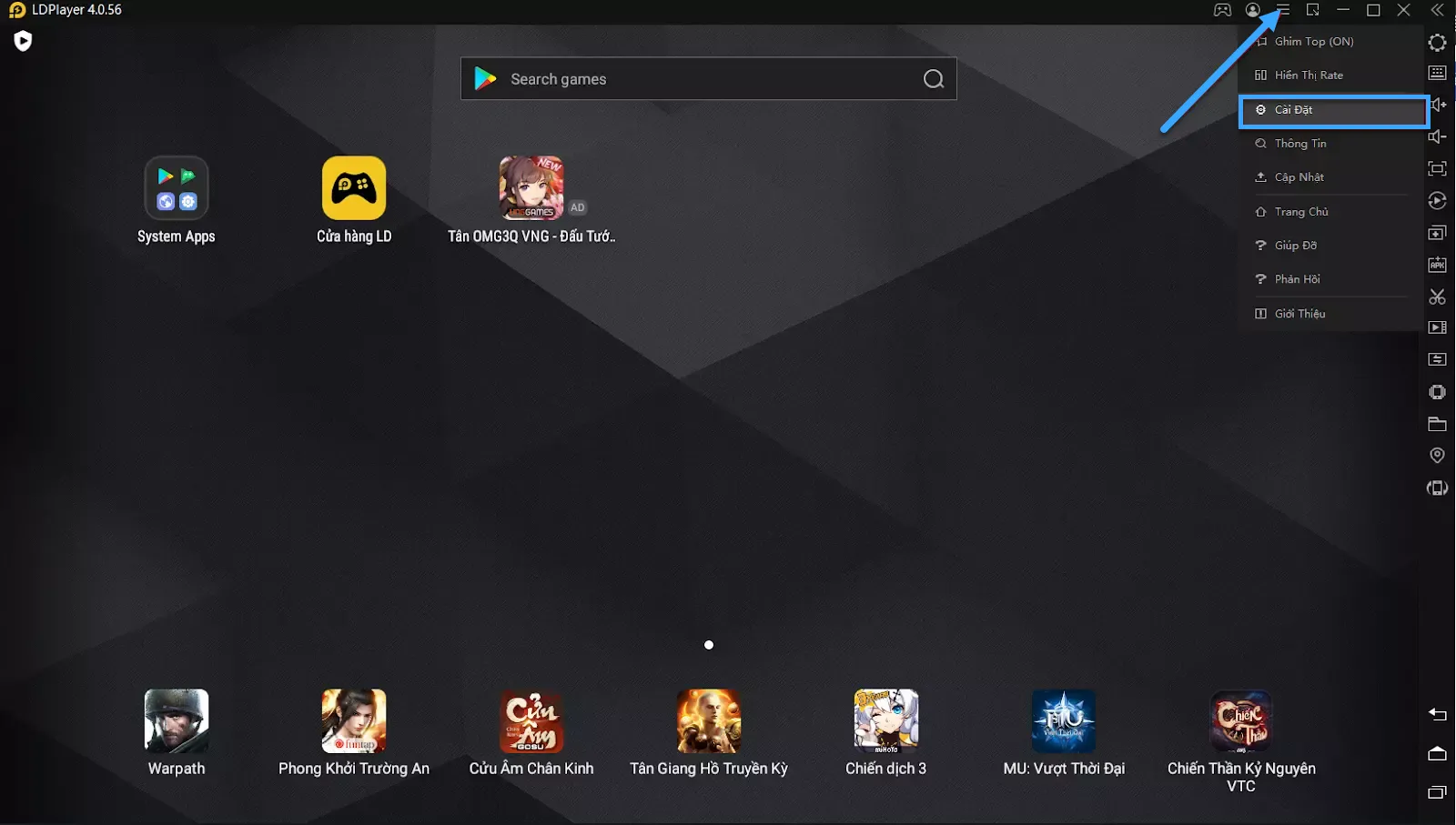Viewport: 1456px width, 825px height.
Task: Click the shake device icon in the sidebar
Action: click(x=1437, y=392)
